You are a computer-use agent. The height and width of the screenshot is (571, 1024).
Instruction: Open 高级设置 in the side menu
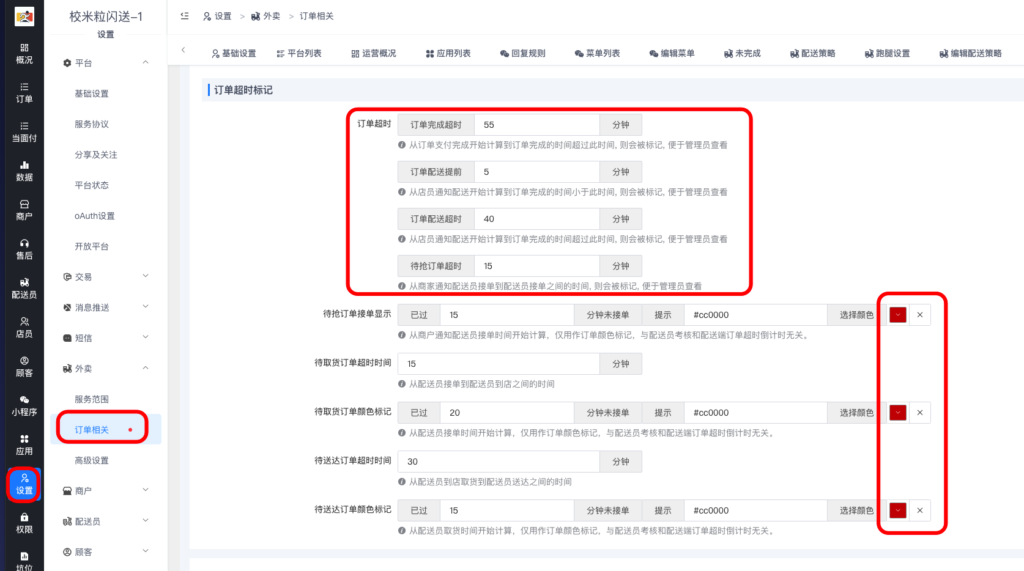[x=91, y=461]
